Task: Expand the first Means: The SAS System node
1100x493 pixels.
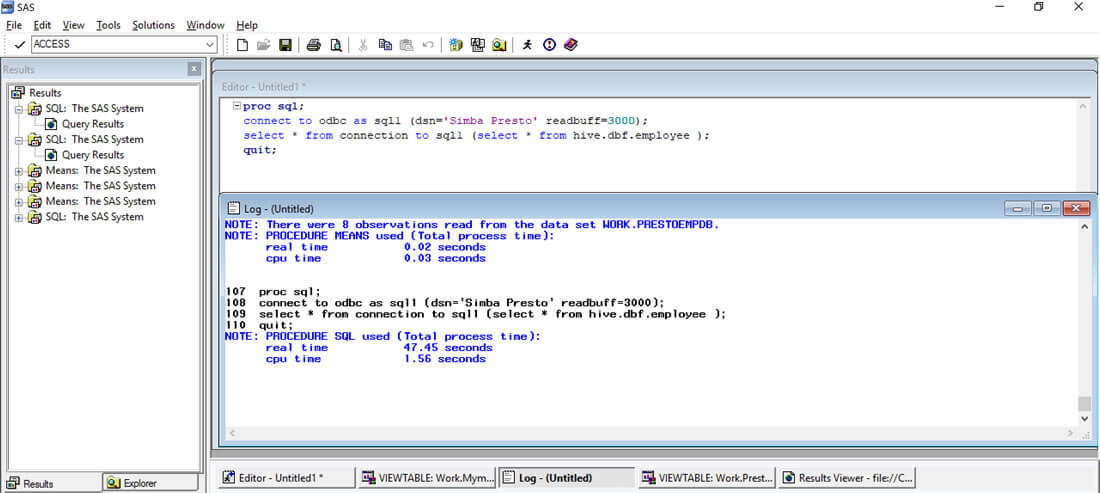Action: tap(18, 170)
